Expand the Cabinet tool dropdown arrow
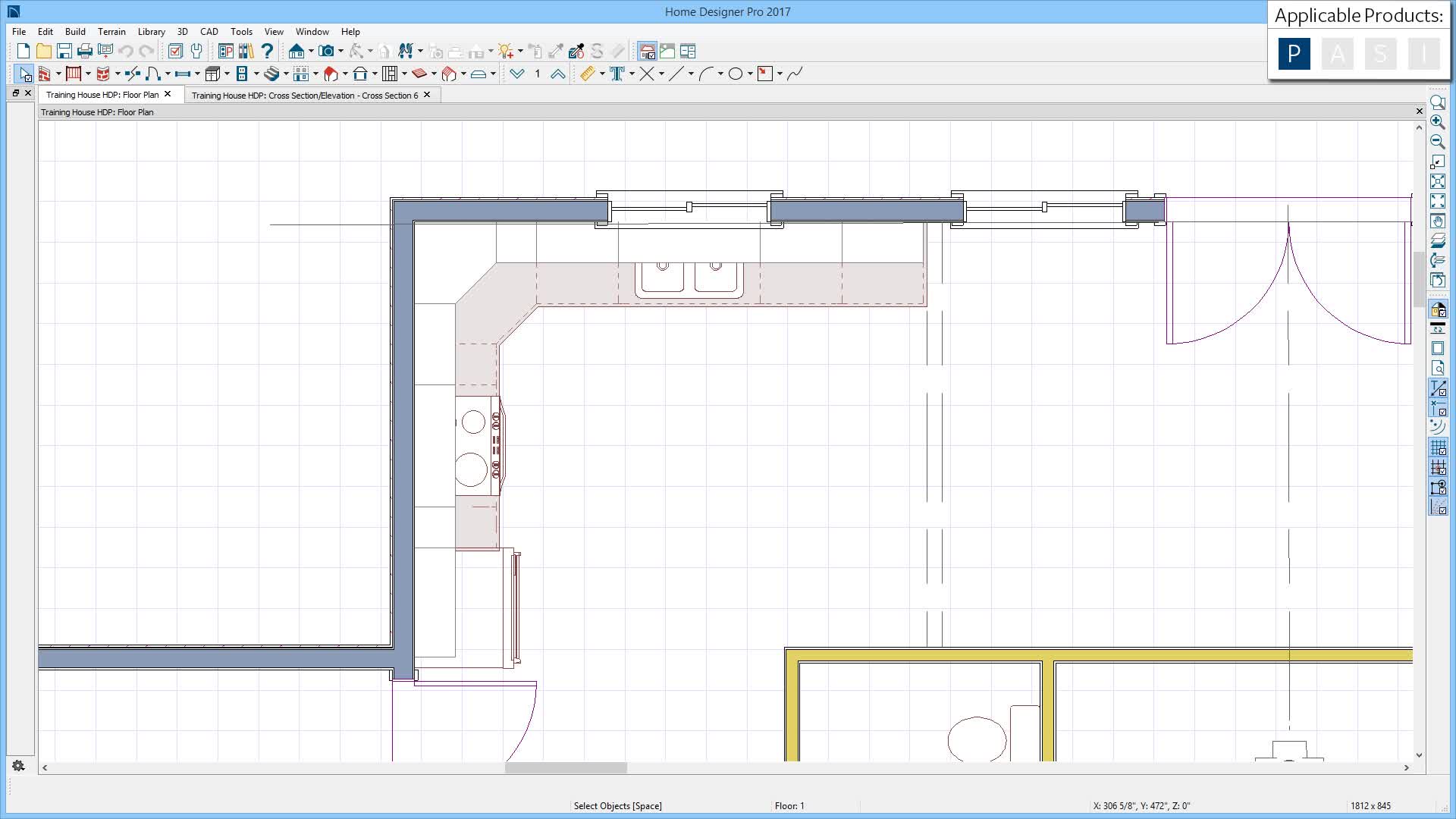 coord(227,74)
